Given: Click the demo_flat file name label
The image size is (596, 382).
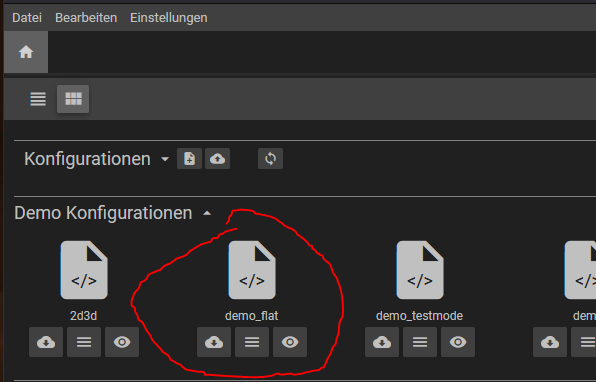Looking at the screenshot, I should click(x=252, y=316).
